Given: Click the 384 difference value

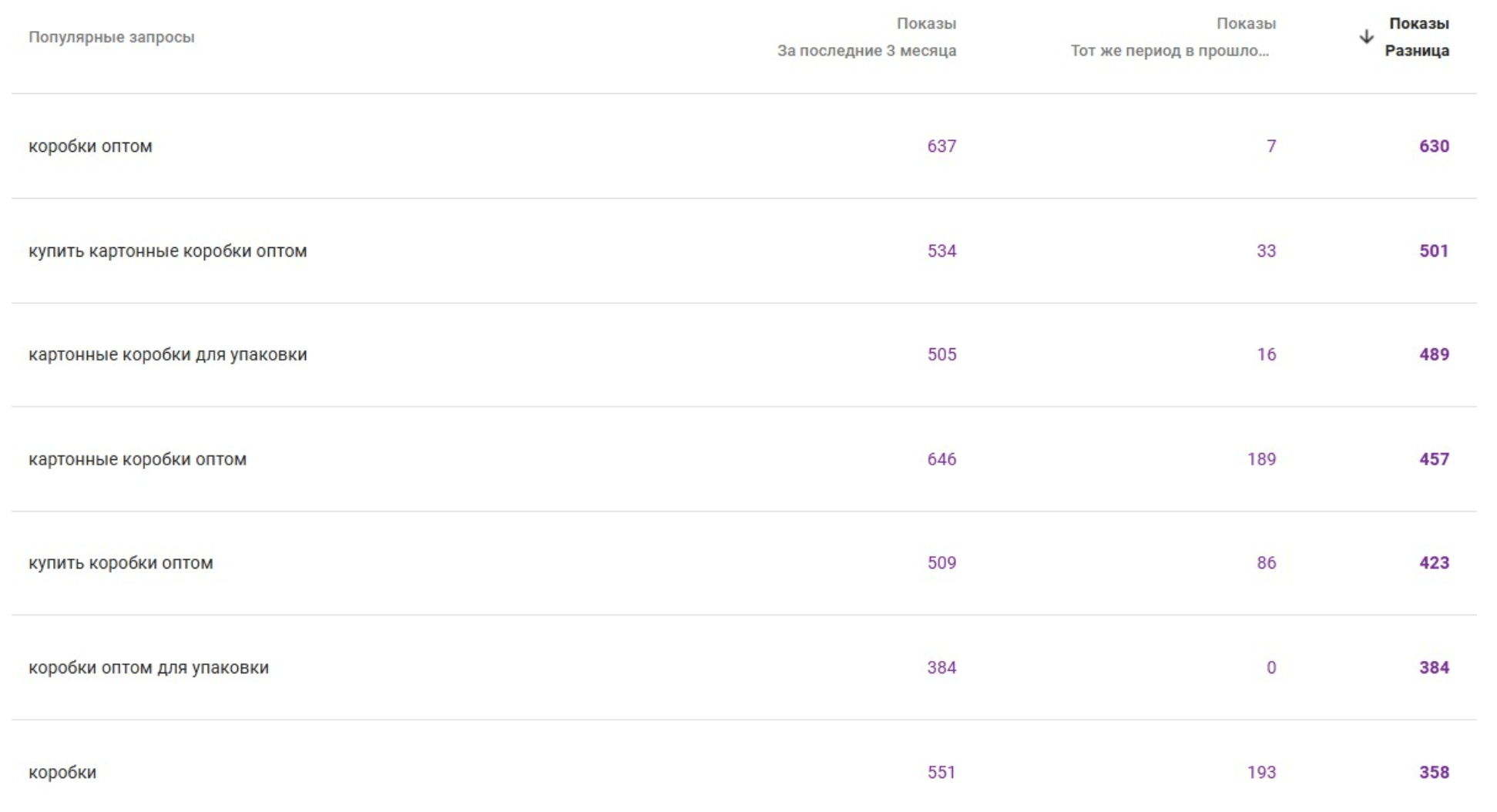Looking at the screenshot, I should pyautogui.click(x=1434, y=668).
